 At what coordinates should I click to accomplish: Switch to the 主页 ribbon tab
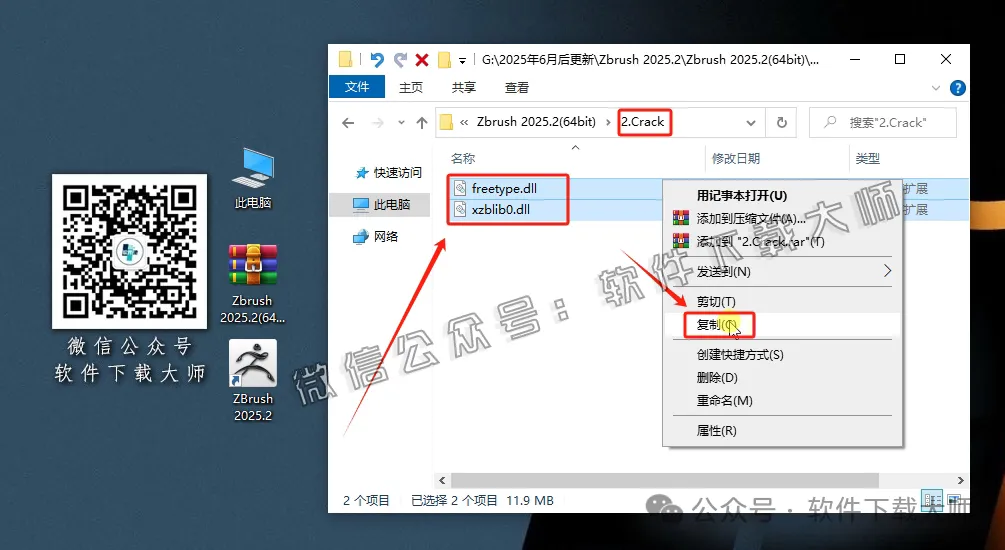(411, 88)
